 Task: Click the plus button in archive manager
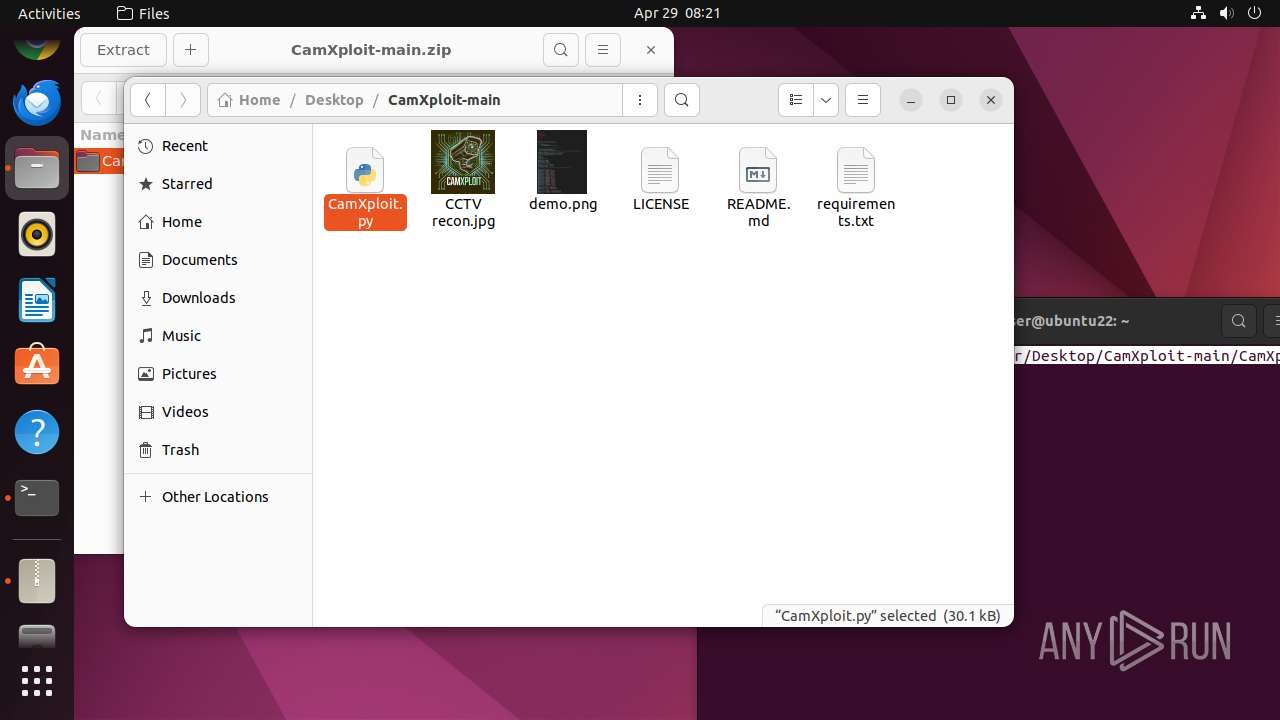[x=190, y=50]
